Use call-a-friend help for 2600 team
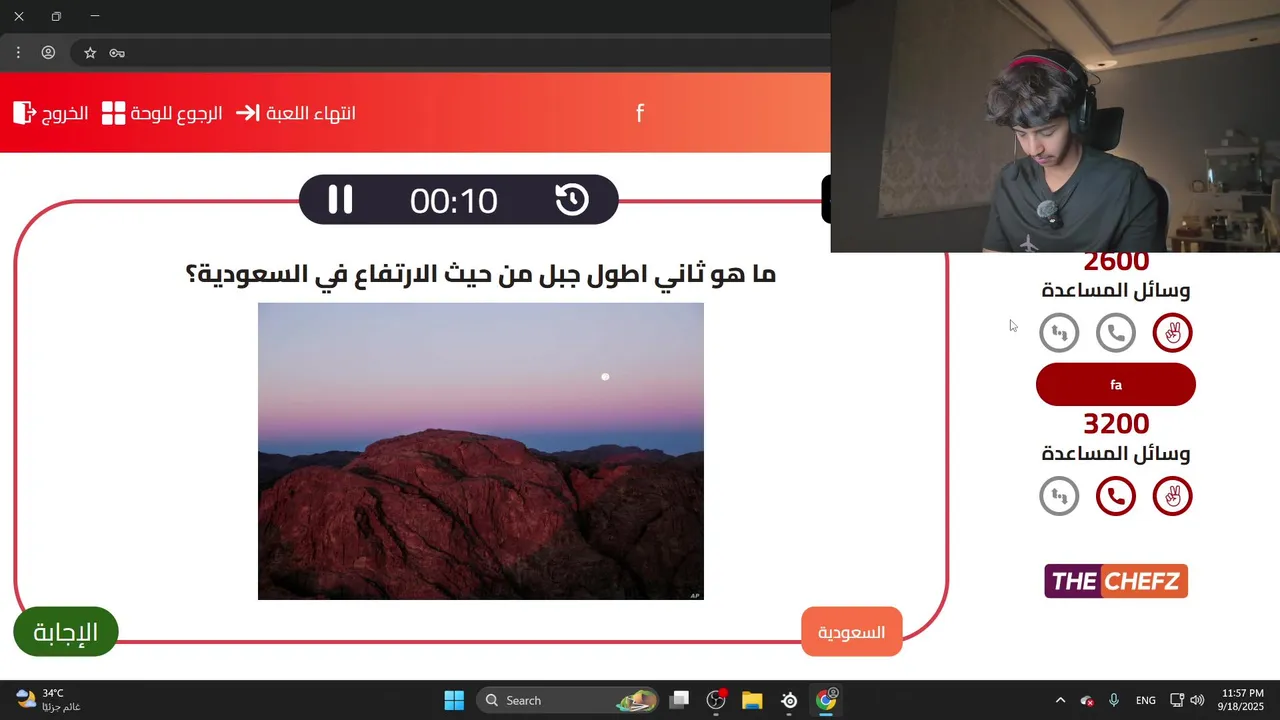 click(1116, 333)
